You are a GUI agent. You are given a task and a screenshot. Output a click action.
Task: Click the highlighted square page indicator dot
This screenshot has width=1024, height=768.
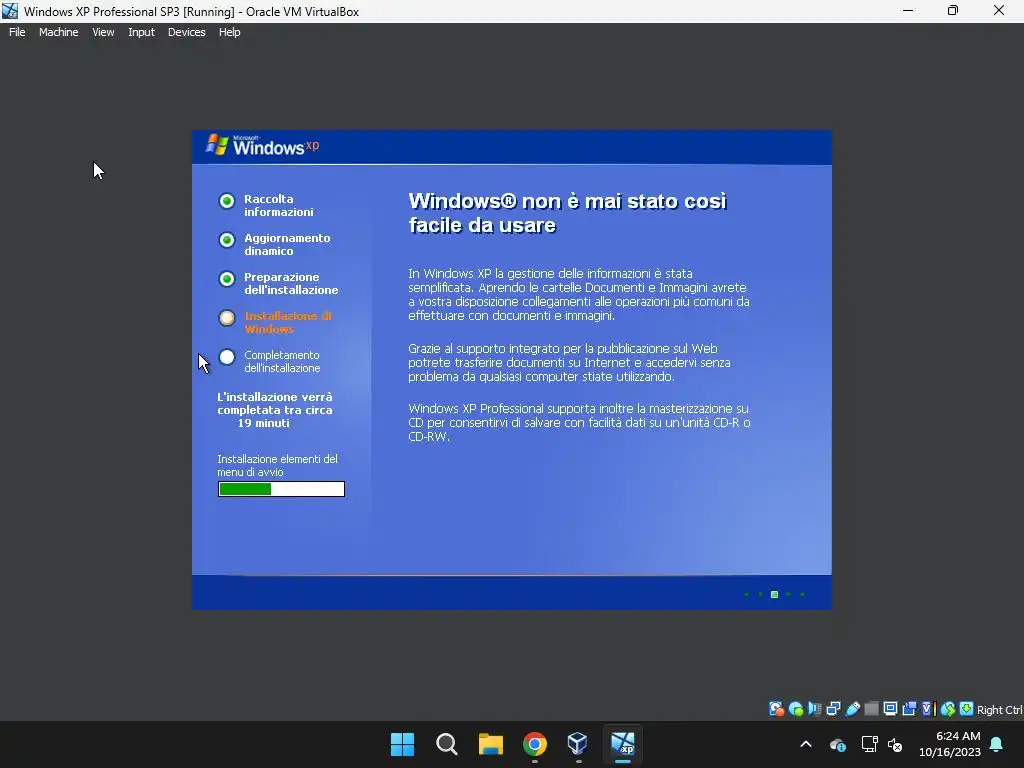774,594
